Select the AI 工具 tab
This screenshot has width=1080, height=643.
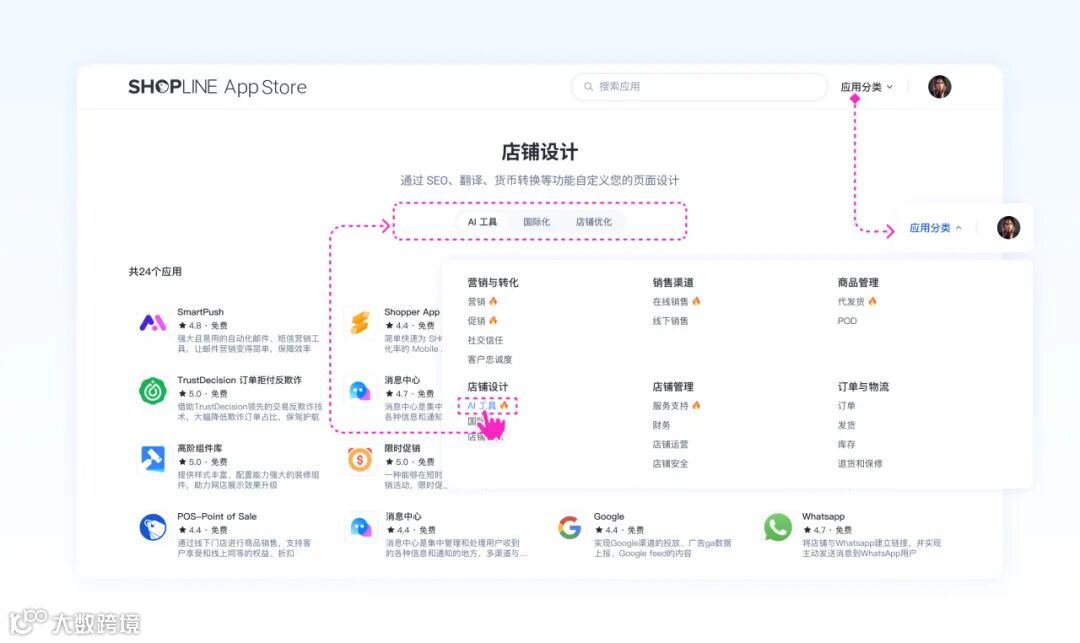click(x=482, y=222)
